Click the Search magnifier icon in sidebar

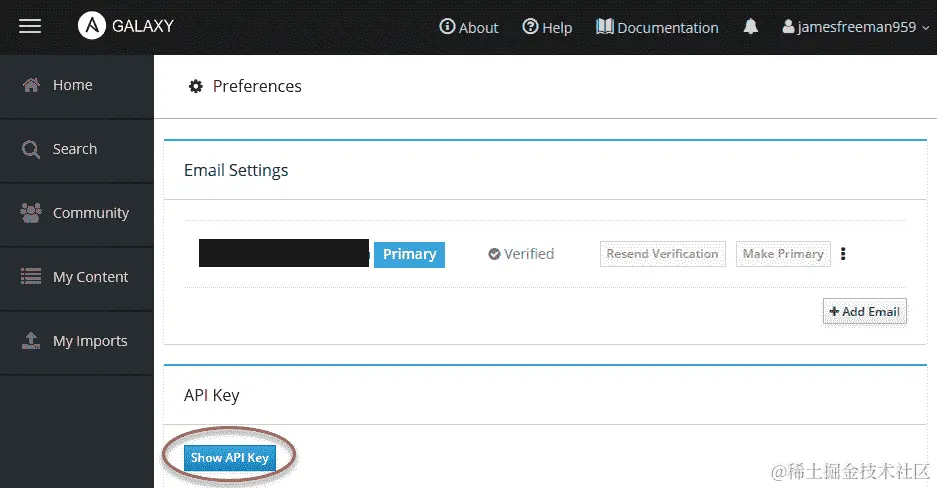coord(31,149)
